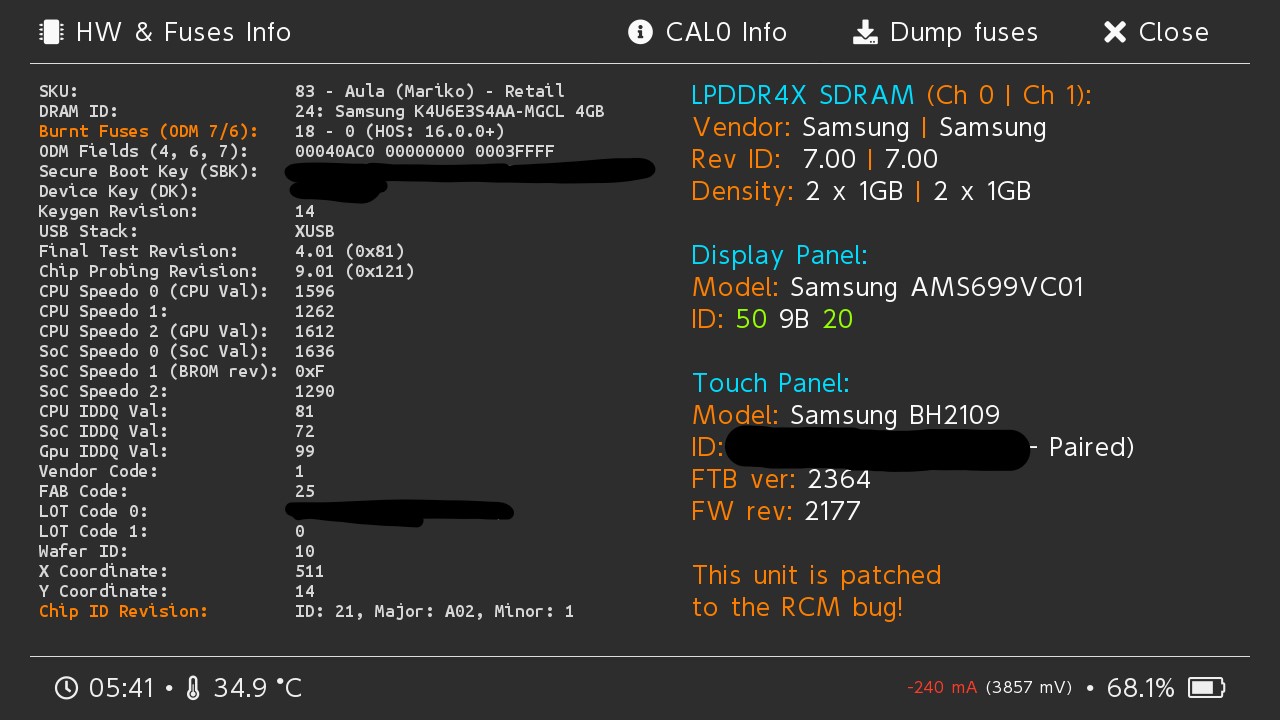Select the SoC Speedo 2 value "1290"
Image resolution: width=1280 pixels, height=720 pixels.
pos(315,391)
